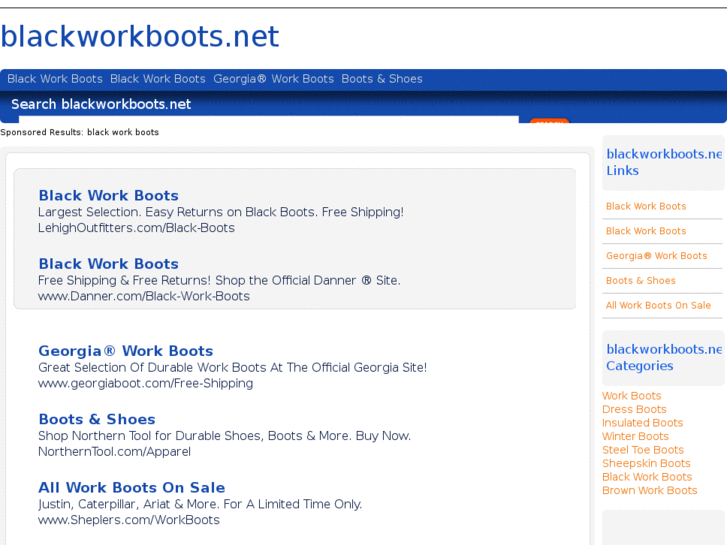This screenshot has width=727, height=545.
Task: Visit the www.georgiaboot.com/Free-Shipping URL
Action: pyautogui.click(x=146, y=383)
